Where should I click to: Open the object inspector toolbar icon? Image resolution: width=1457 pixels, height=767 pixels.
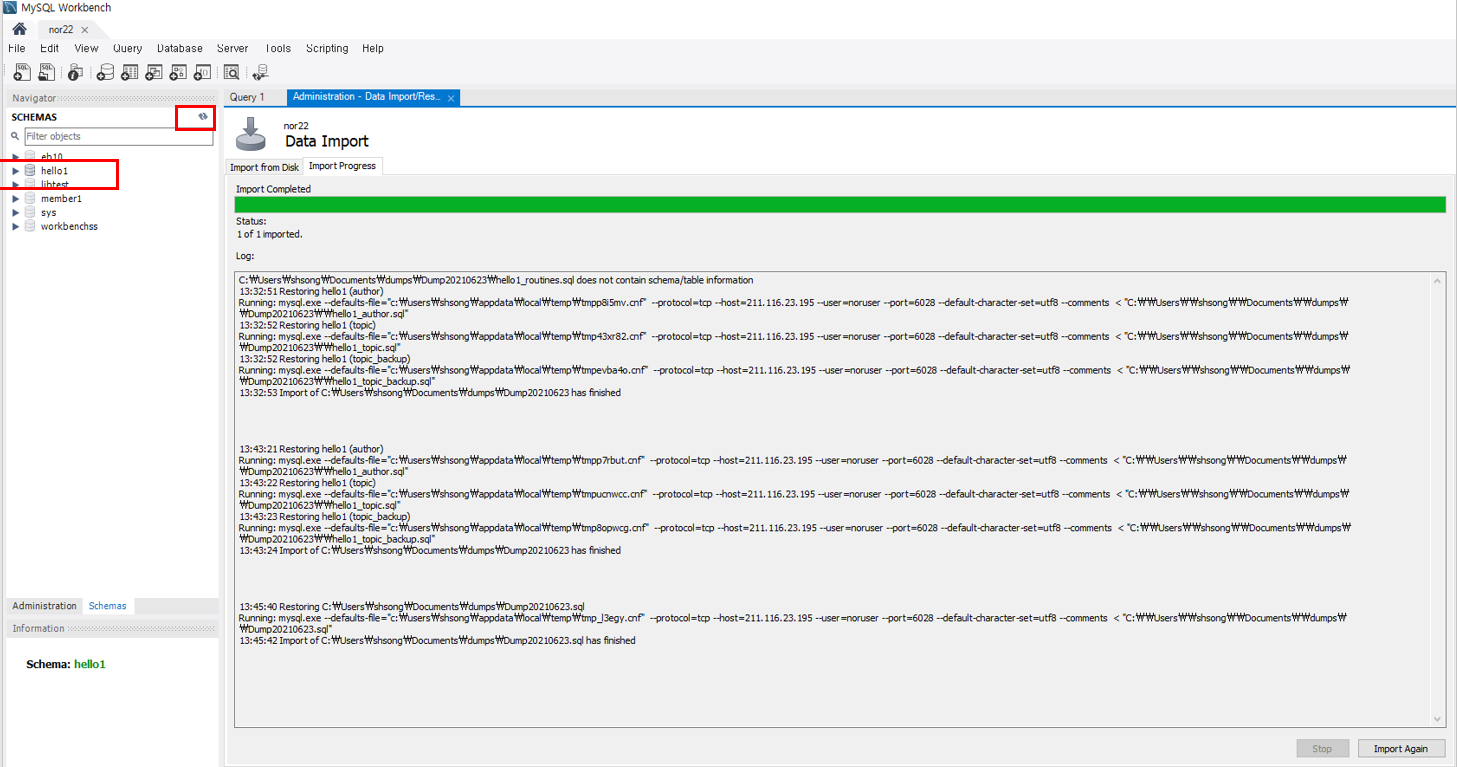click(75, 72)
